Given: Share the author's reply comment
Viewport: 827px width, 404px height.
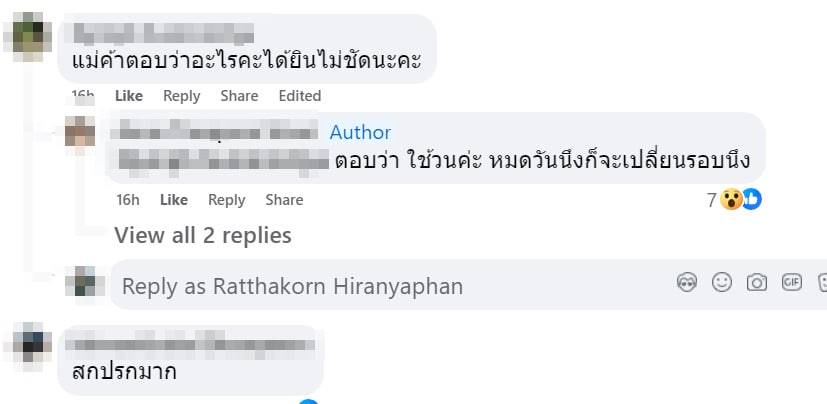Looking at the screenshot, I should click(x=284, y=200).
